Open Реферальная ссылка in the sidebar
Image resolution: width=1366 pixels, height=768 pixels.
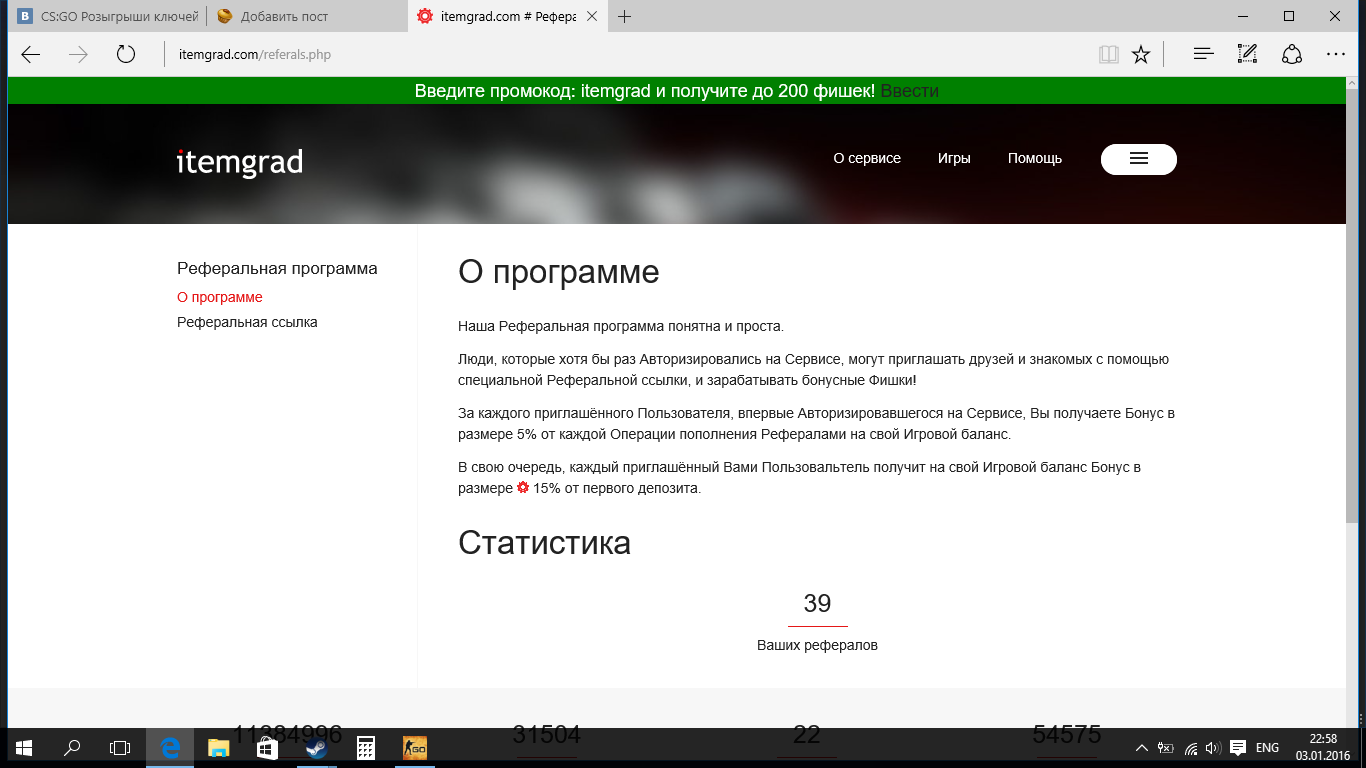coord(247,322)
